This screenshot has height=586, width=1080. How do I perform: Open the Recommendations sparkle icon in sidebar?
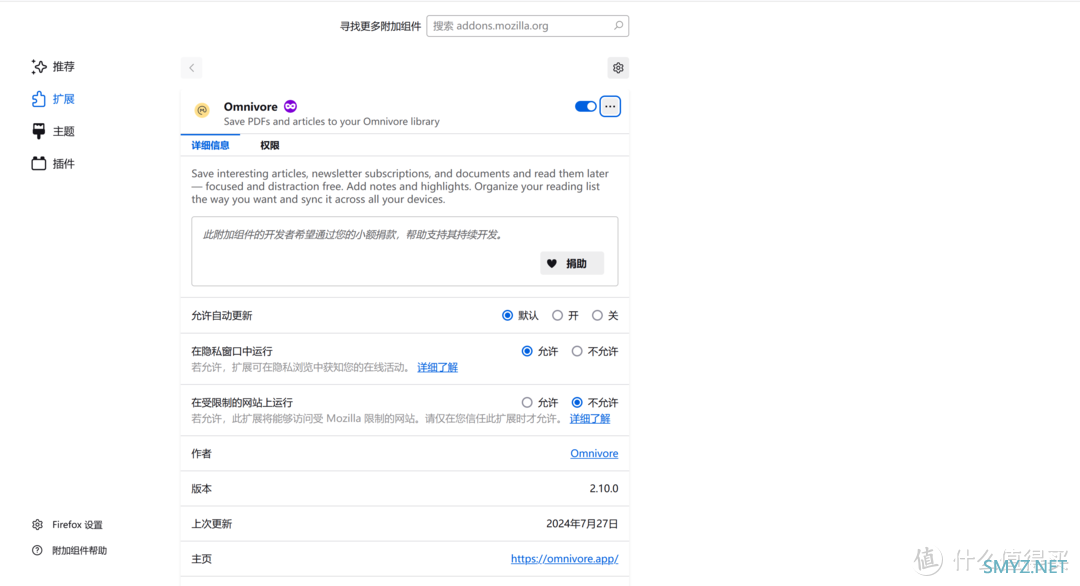(39, 67)
